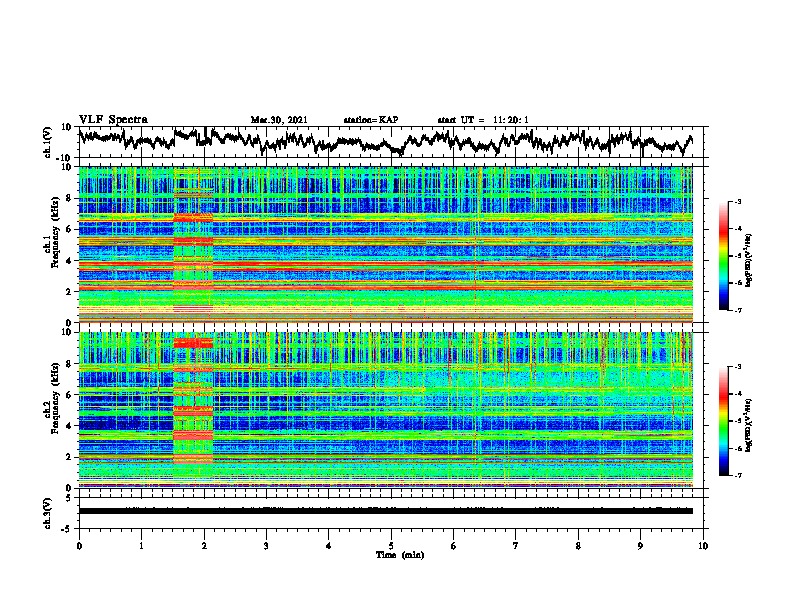Click the "5" tick on ch.3(V) axis
Screen dimensions: 792x612
tap(70, 498)
